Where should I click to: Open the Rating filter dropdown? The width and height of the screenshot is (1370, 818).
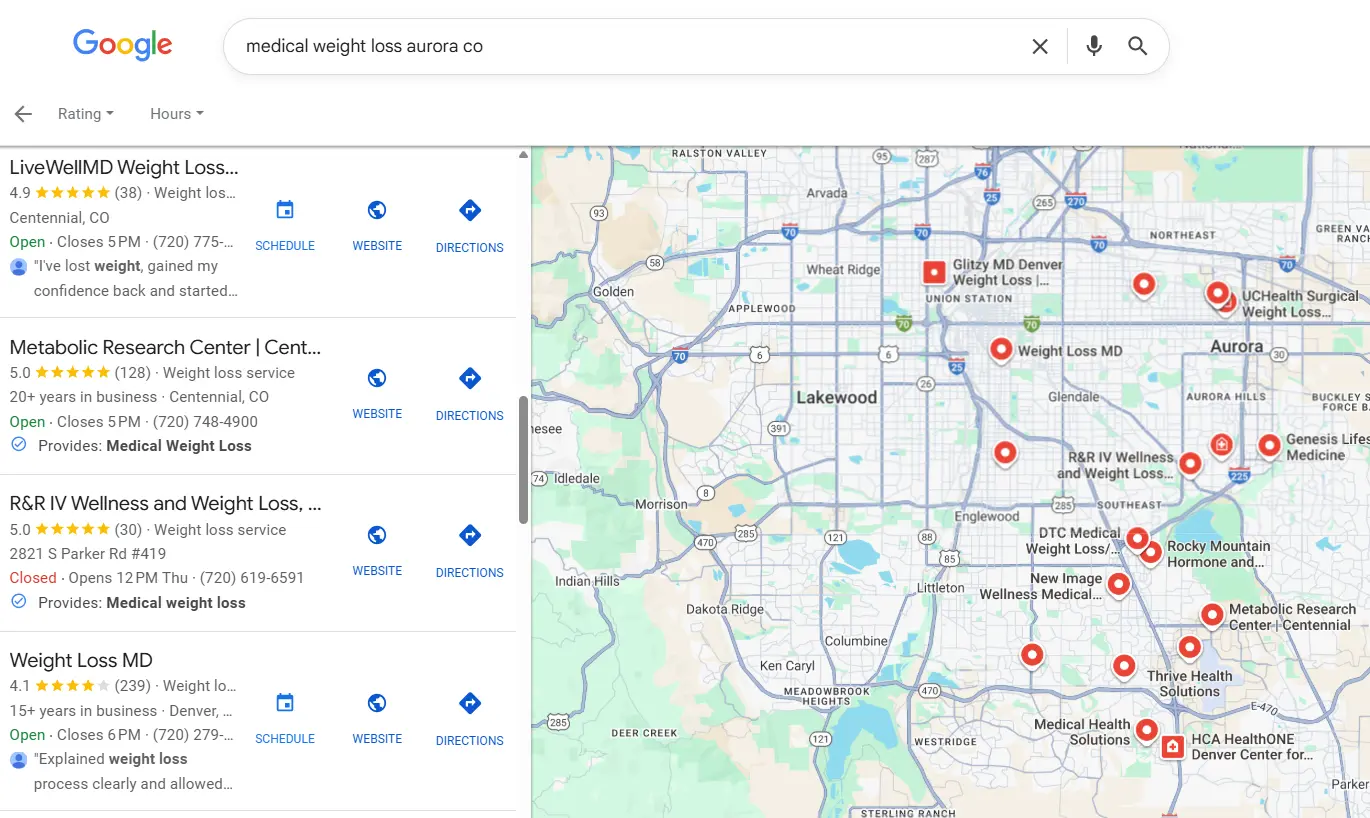click(x=85, y=114)
